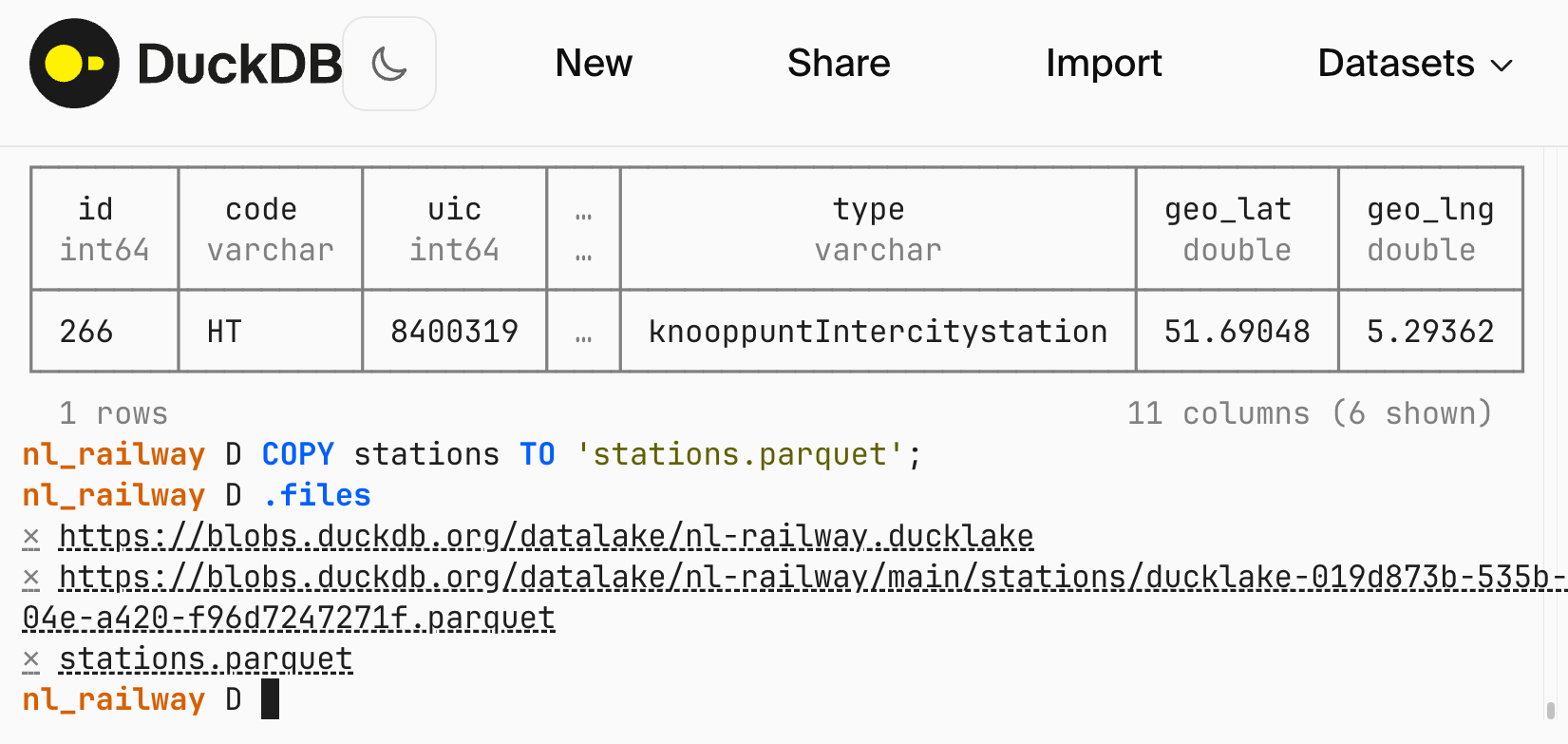Click the uic value 8400319 cell
The height and width of the screenshot is (744, 1568).
click(x=454, y=332)
